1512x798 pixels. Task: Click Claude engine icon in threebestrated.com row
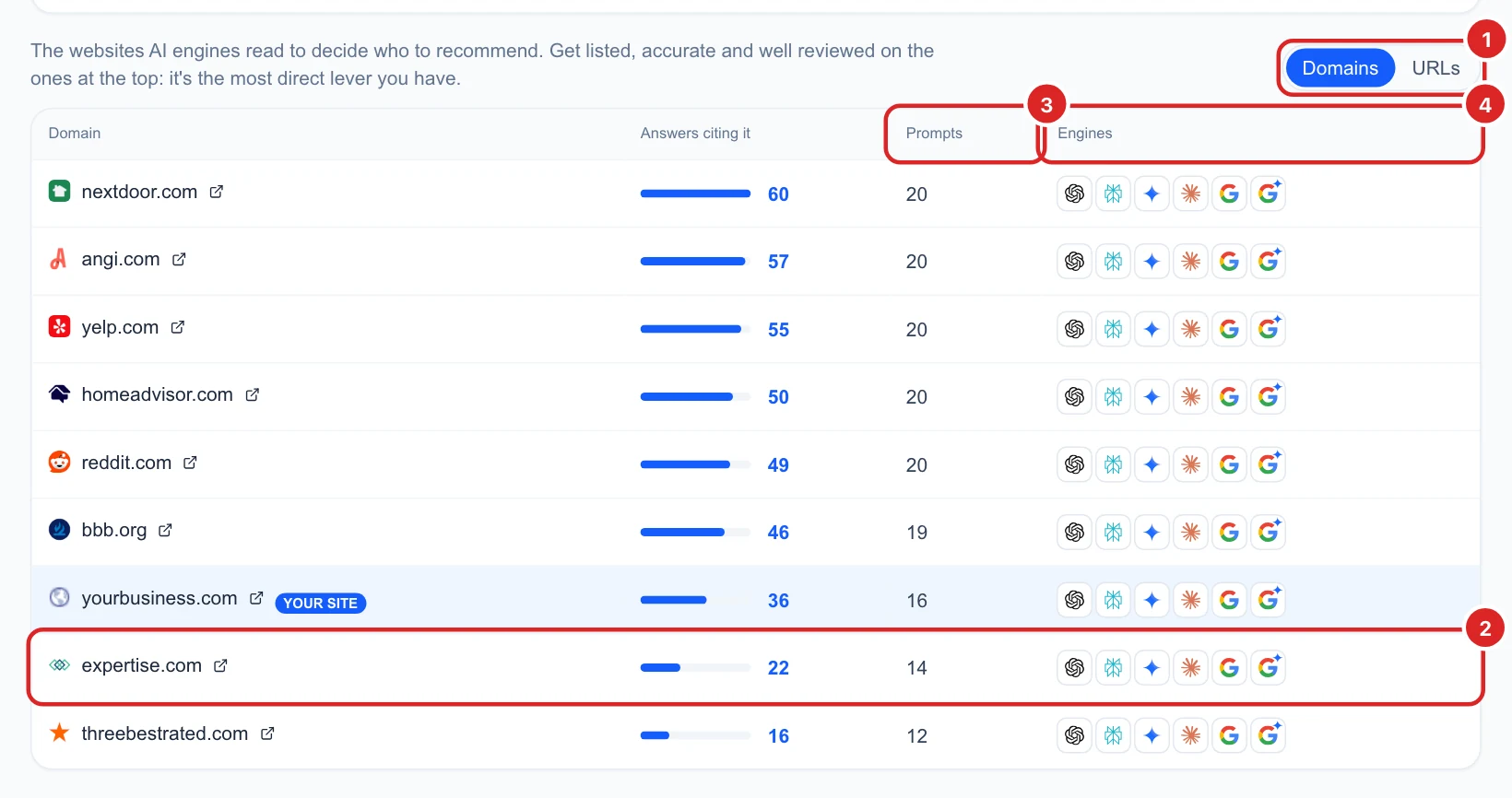(x=1190, y=735)
